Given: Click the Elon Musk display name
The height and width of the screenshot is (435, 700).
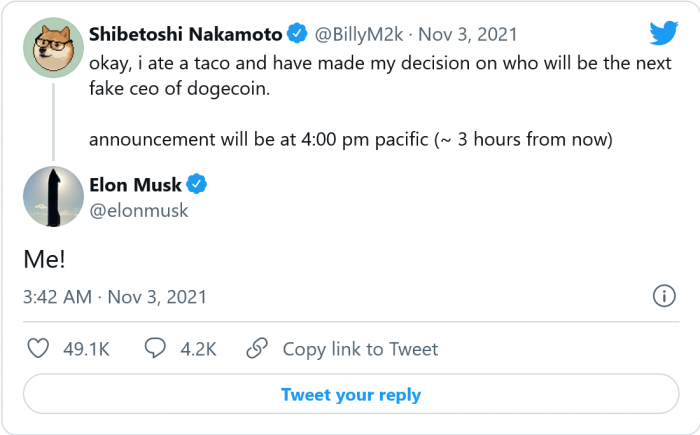Looking at the screenshot, I should (x=135, y=184).
